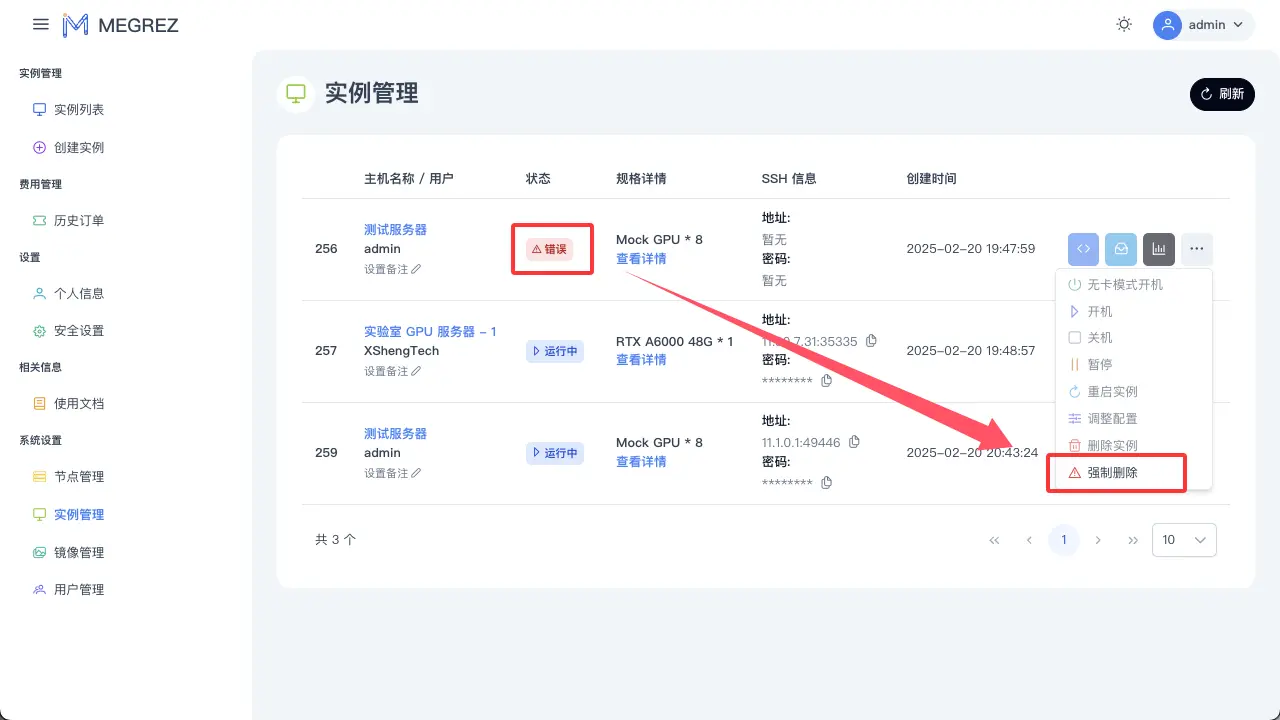Select the 节点管理 sidebar icon
Screen dimensions: 1280x720
(39, 476)
